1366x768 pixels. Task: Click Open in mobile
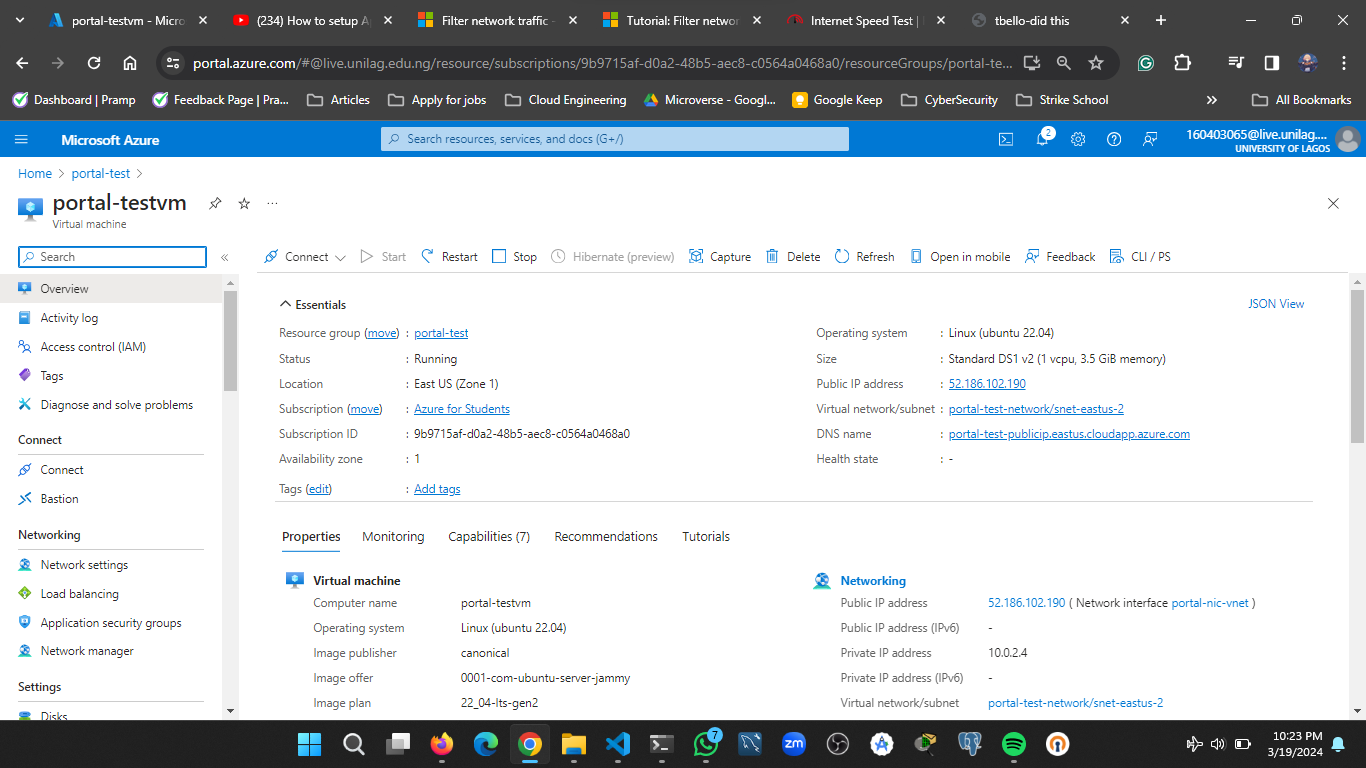tap(960, 257)
